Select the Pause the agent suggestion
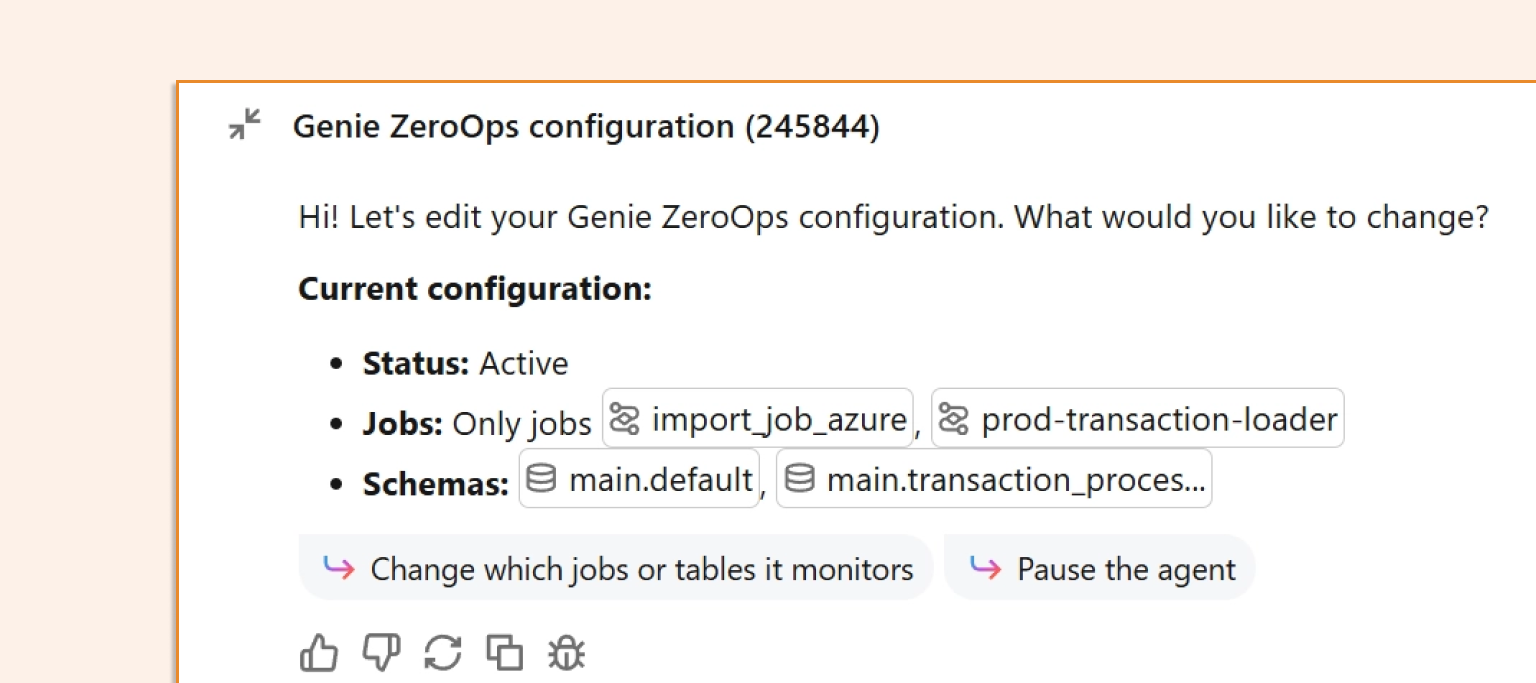The height and width of the screenshot is (683, 1536). click(1100, 568)
